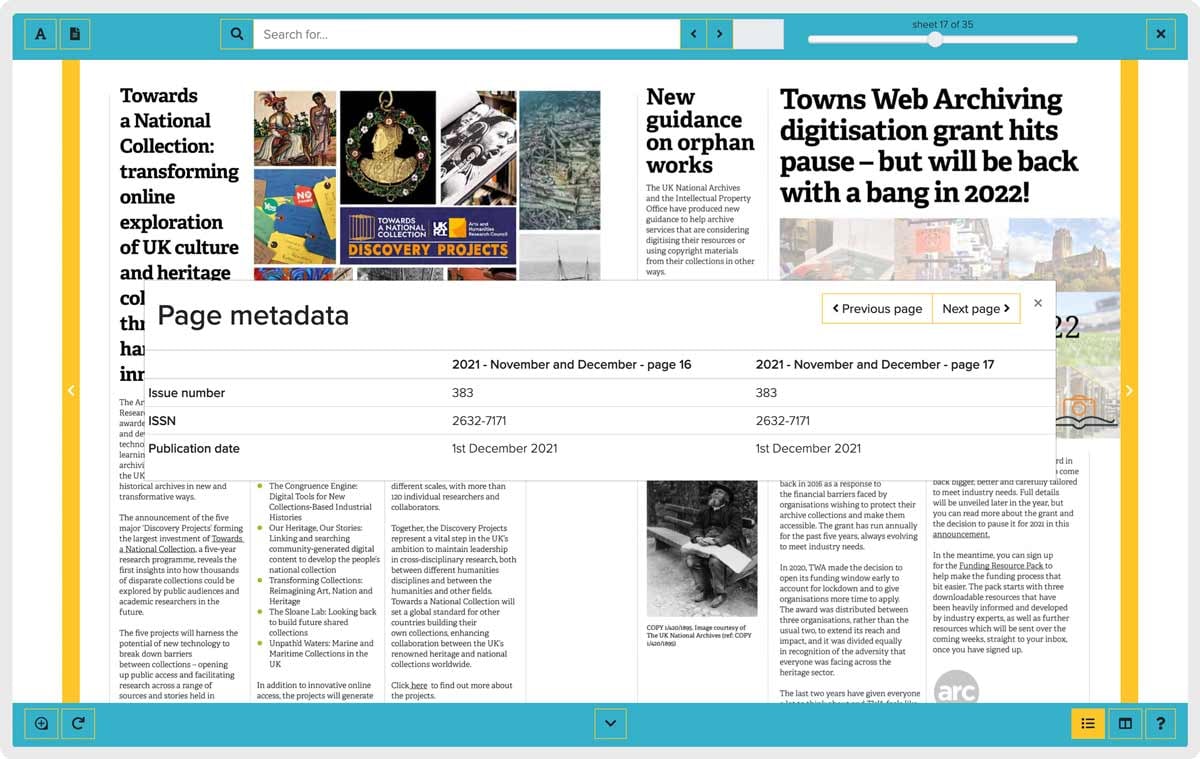Click the Towns Web Archiving grant headline
The width and height of the screenshot is (1200, 759).
(929, 146)
